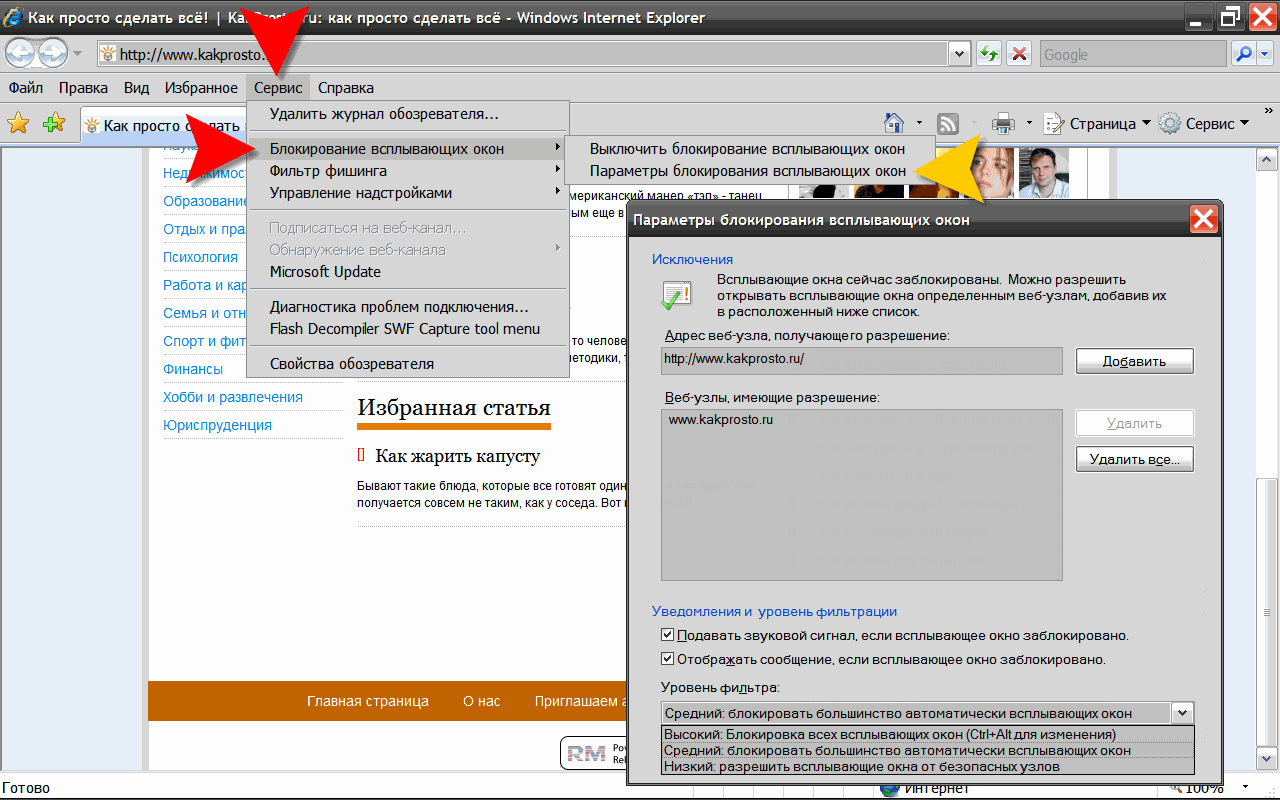This screenshot has width=1280, height=800.
Task: Click the Stop loading red X icon
Action: (1018, 54)
